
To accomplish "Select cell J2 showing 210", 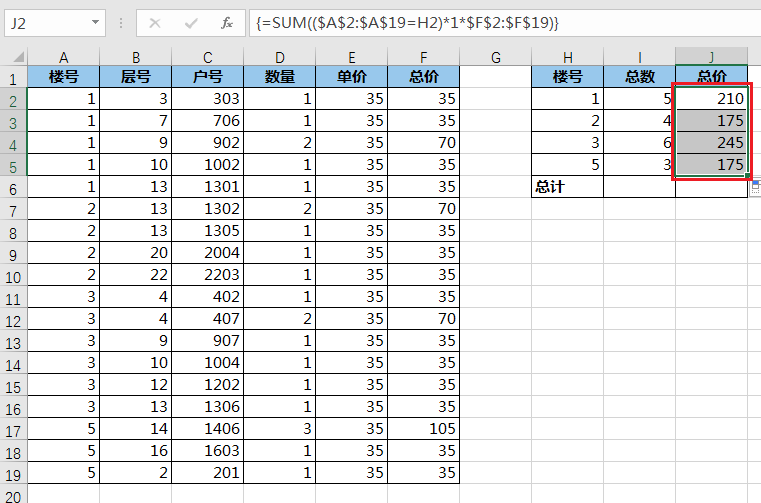I will 711,99.
